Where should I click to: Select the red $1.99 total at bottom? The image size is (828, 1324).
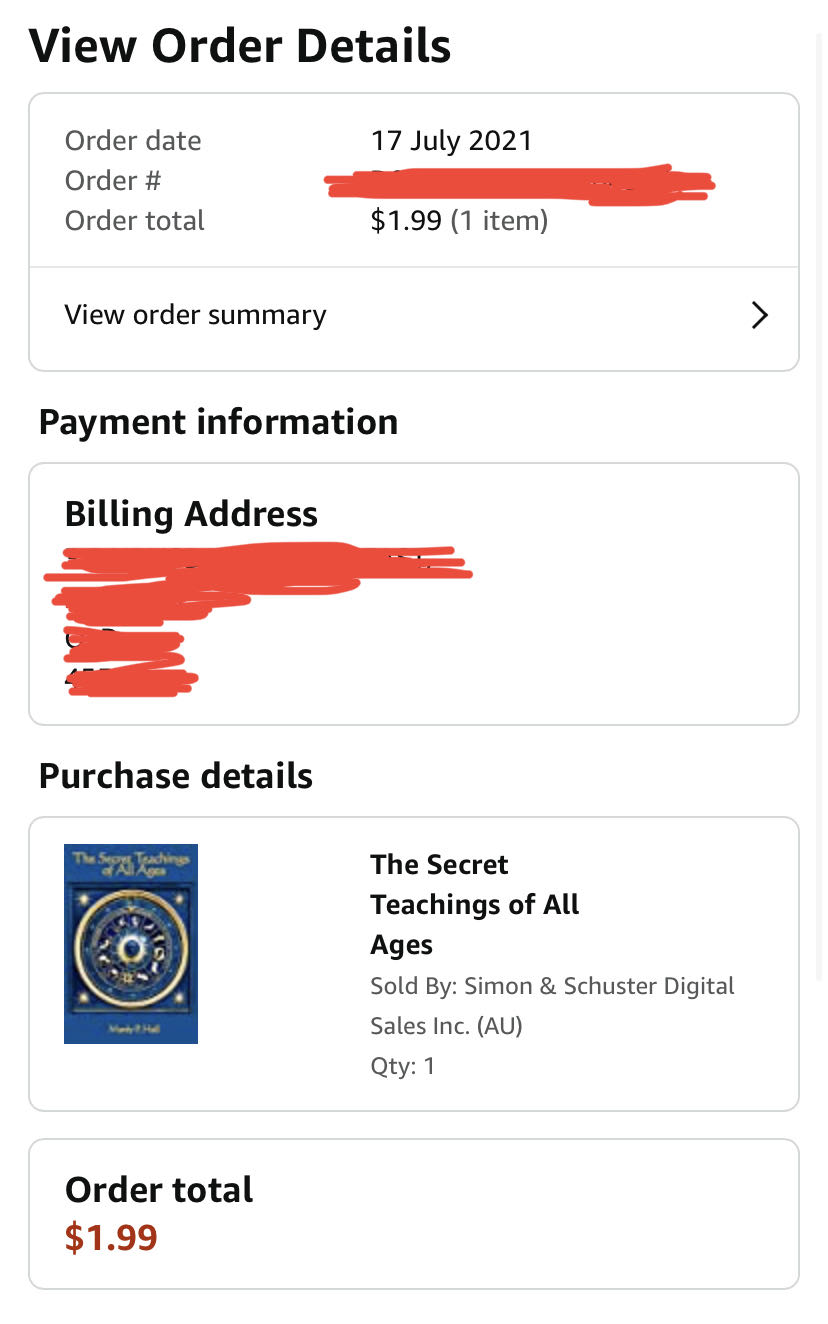(x=110, y=1237)
